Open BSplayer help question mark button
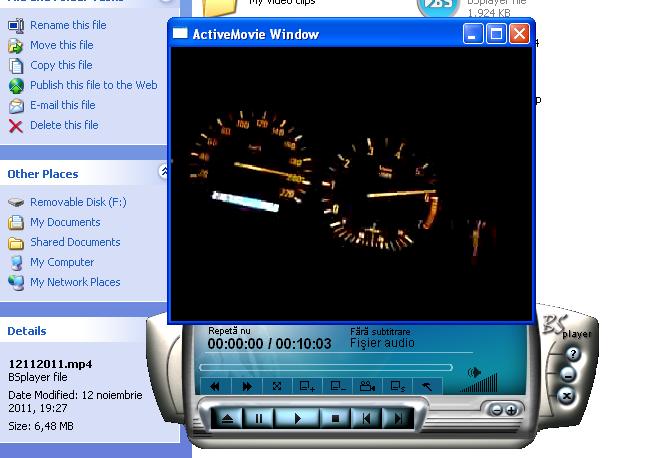Viewport: 656px width, 458px height. point(573,354)
